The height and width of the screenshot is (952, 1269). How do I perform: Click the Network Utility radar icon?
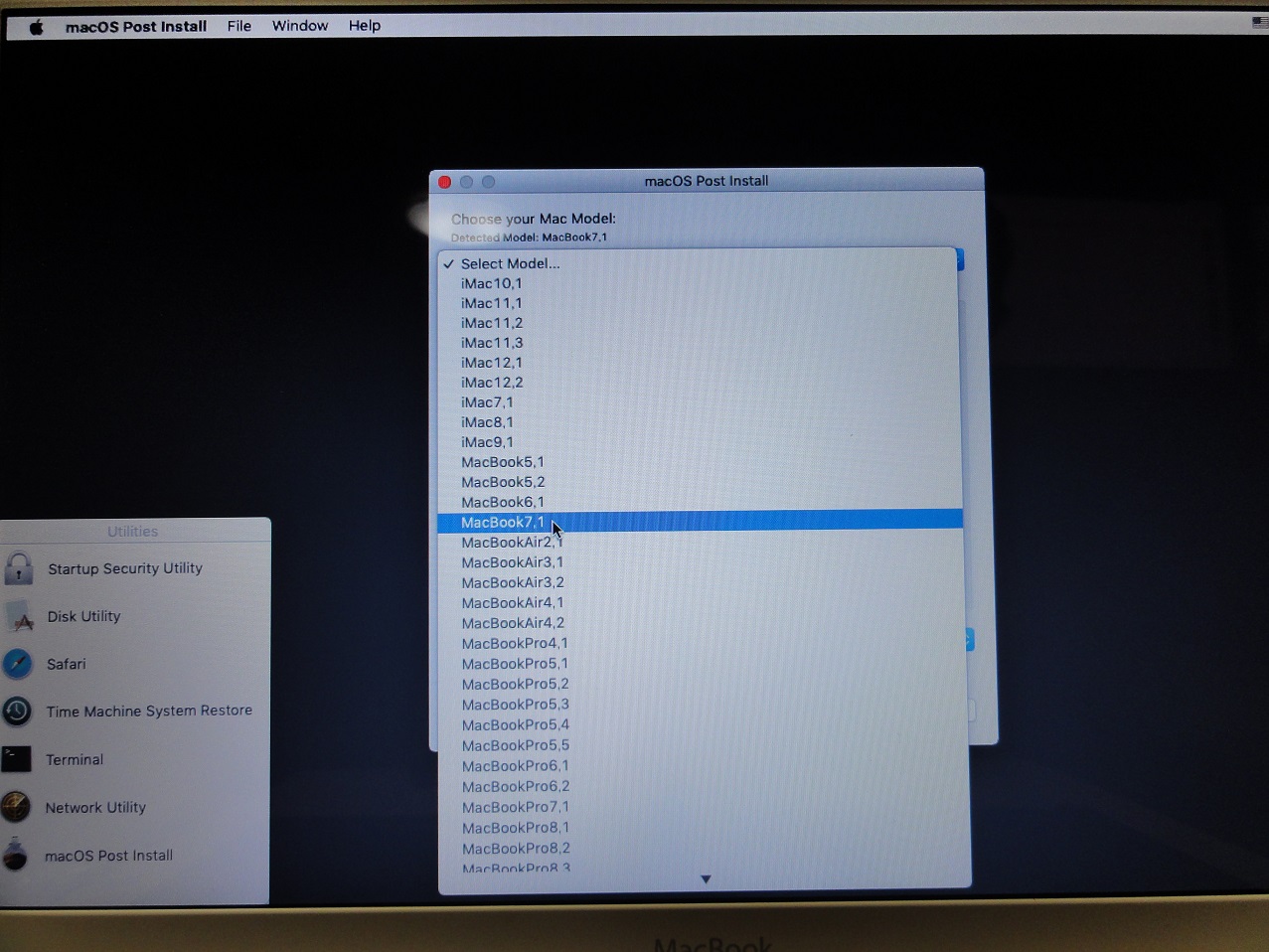pos(16,807)
